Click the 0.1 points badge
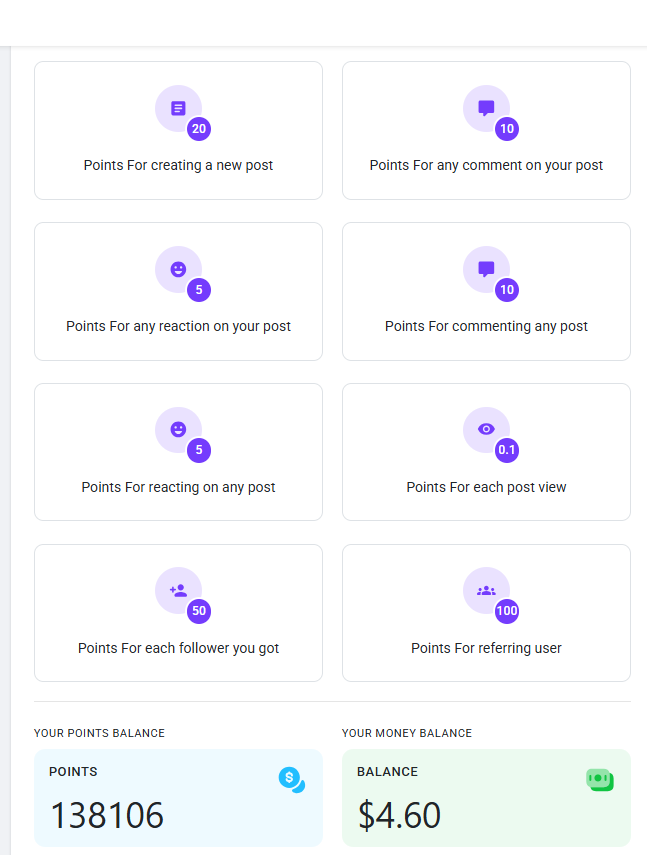The width and height of the screenshot is (647, 855). point(507,450)
